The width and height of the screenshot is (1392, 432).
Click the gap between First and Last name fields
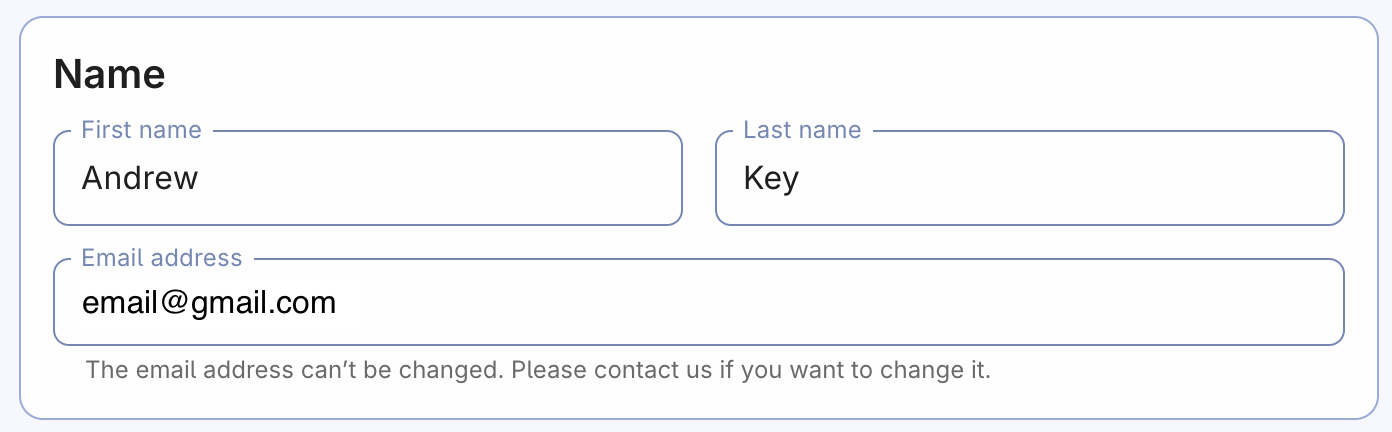(x=699, y=179)
